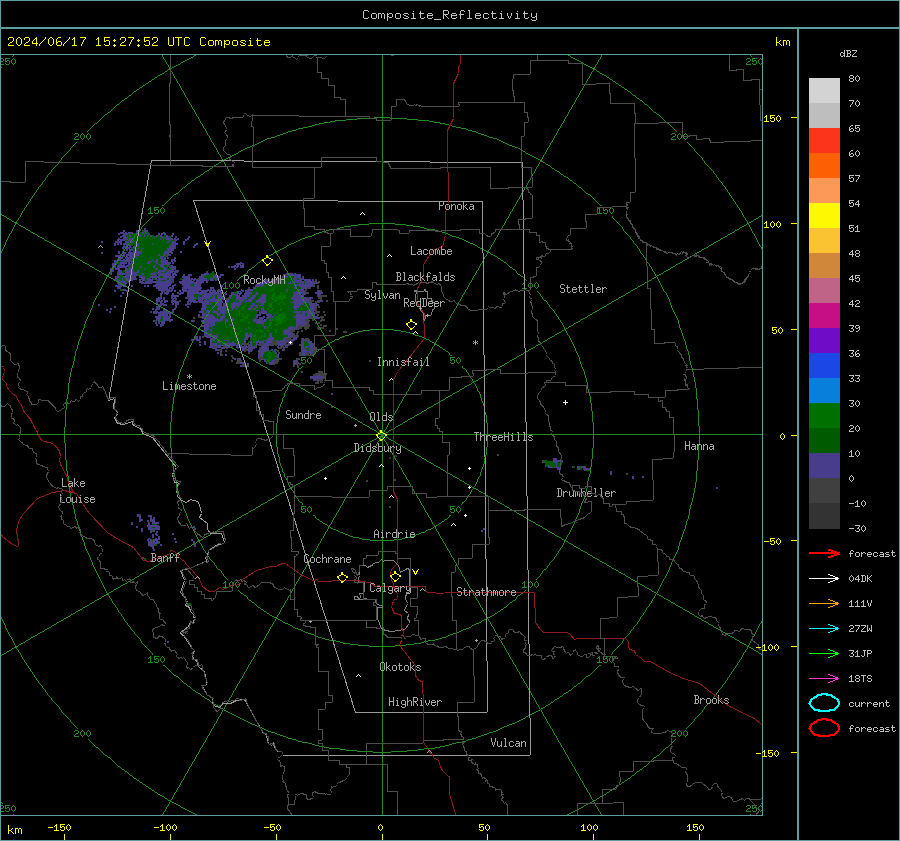Click the HighRiver label
Viewport: 900px width, 841px height.
pos(415,702)
